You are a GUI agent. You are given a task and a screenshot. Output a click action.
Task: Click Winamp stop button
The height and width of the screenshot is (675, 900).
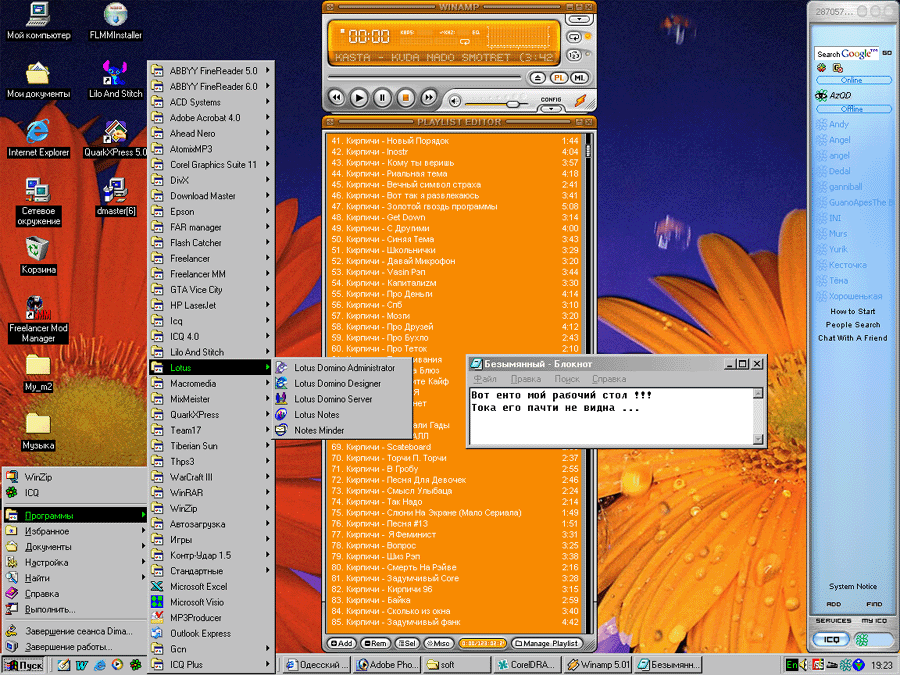click(x=405, y=98)
